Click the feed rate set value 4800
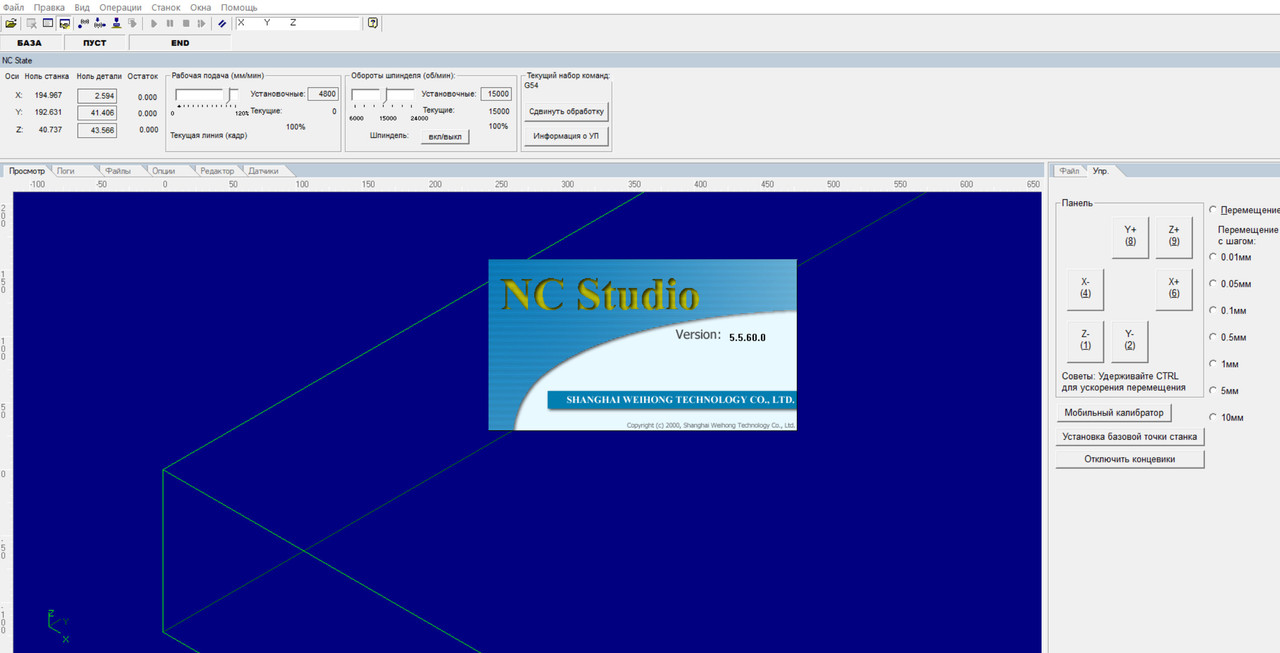 coord(322,94)
